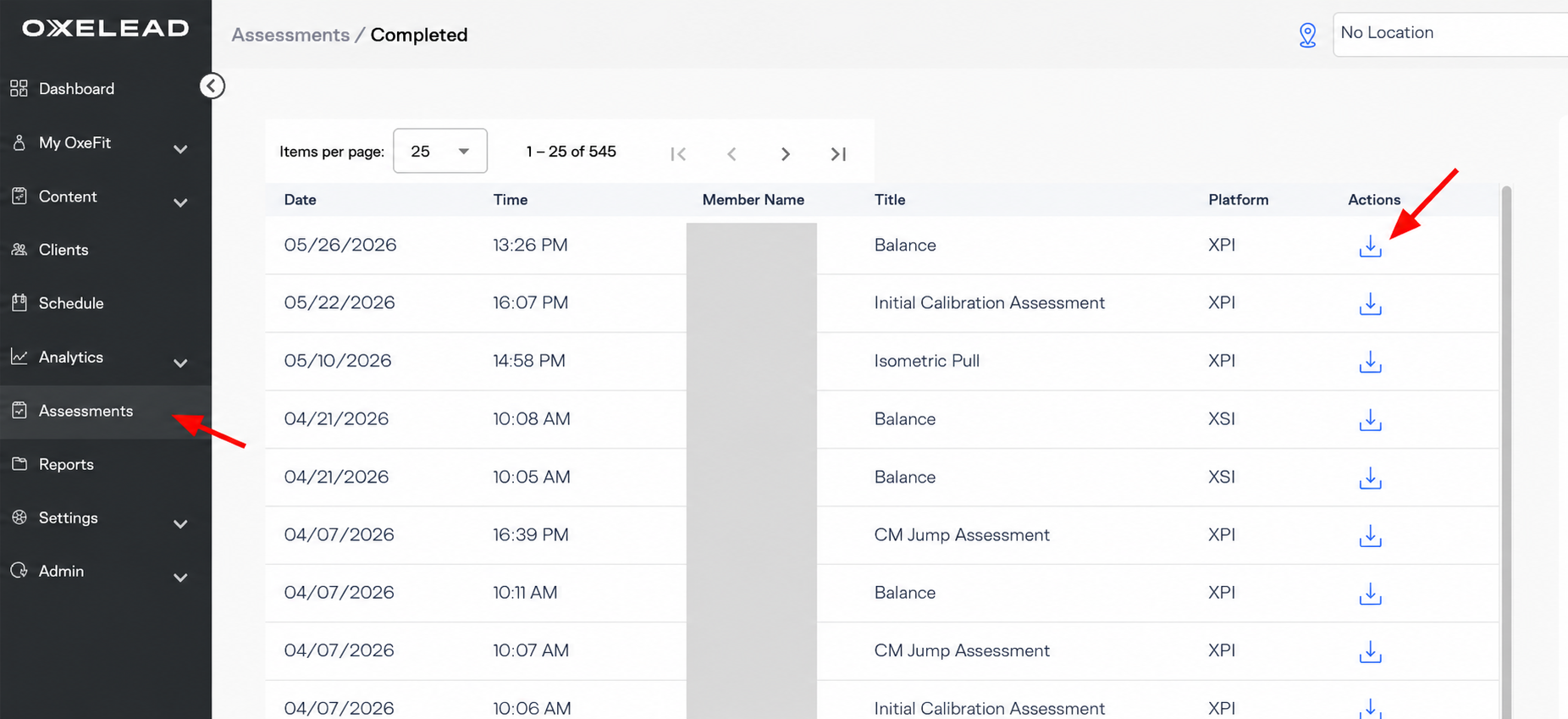Click the Content checklist icon
Screen dimensions: 1568x719
coord(19,196)
